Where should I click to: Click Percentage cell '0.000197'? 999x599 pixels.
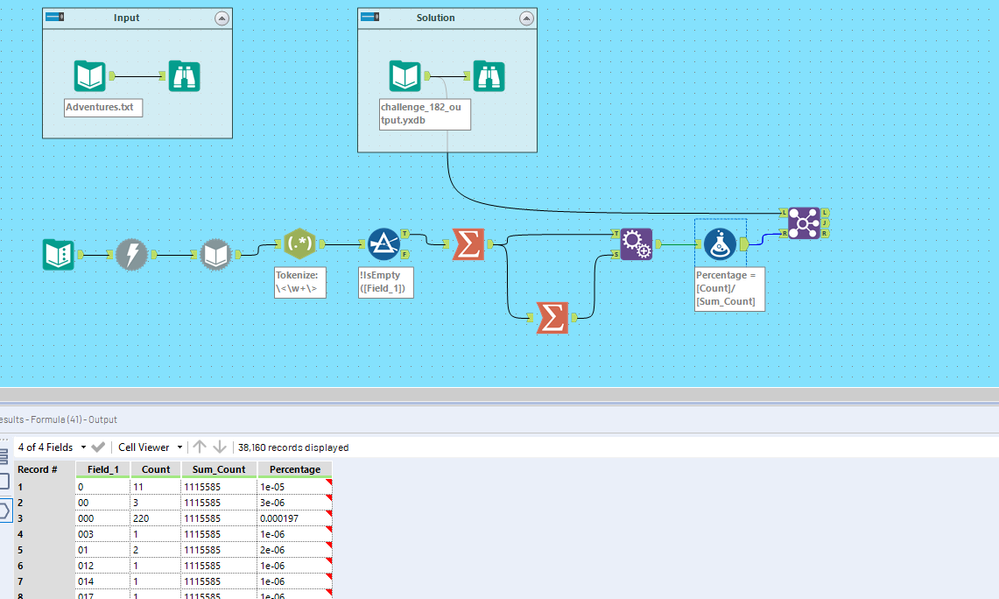click(x=294, y=519)
